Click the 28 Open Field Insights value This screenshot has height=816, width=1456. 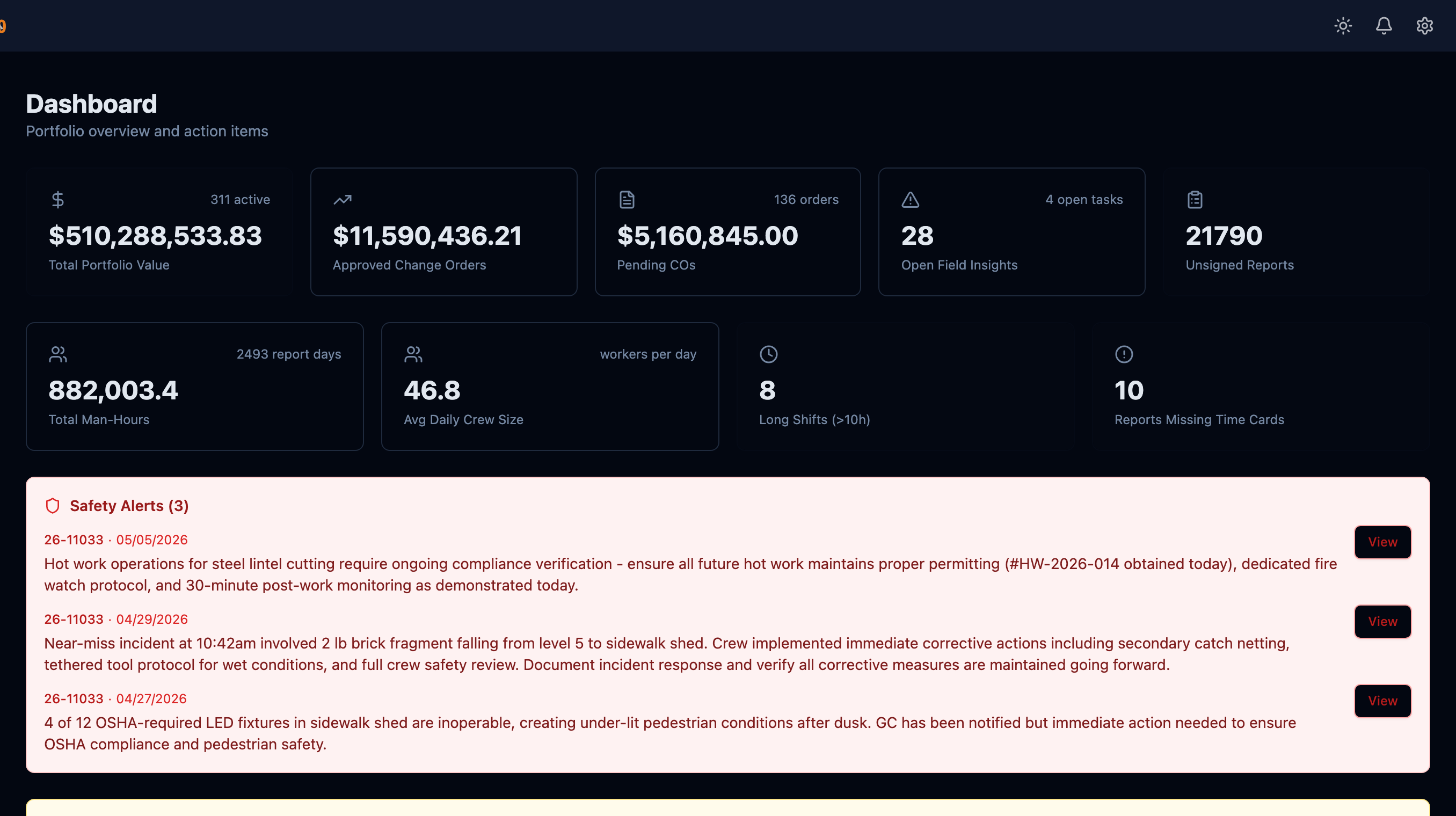pos(918,236)
